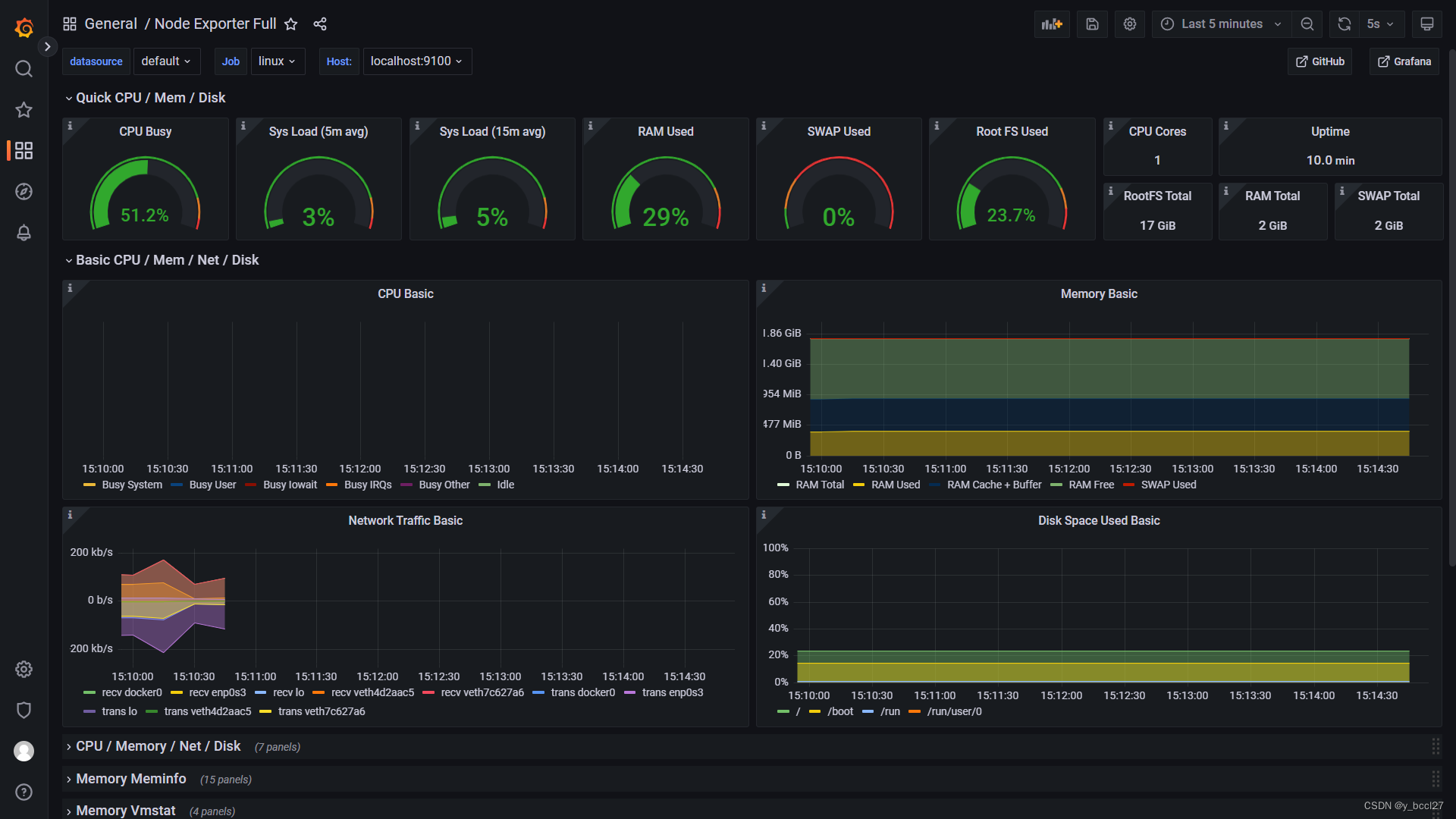Open the Last 5 minutes time picker
Image resolution: width=1456 pixels, height=819 pixels.
pyautogui.click(x=1221, y=24)
